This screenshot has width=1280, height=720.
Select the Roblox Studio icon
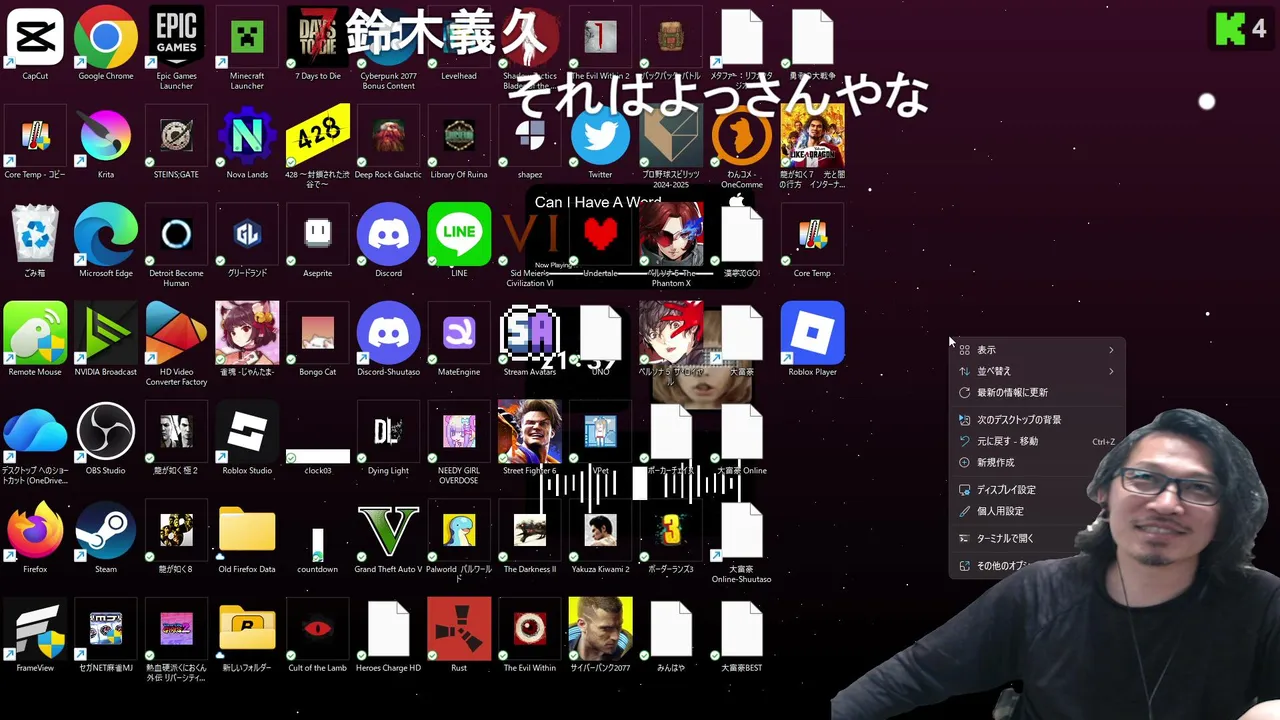[247, 432]
